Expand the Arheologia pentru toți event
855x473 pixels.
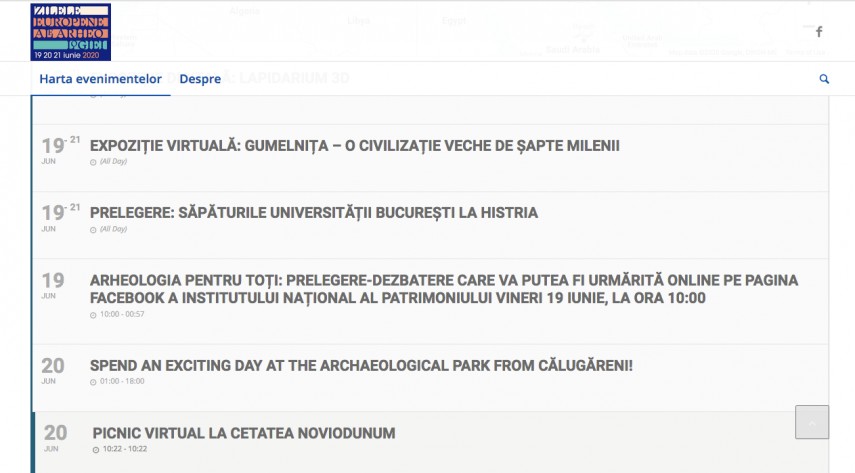coord(444,289)
